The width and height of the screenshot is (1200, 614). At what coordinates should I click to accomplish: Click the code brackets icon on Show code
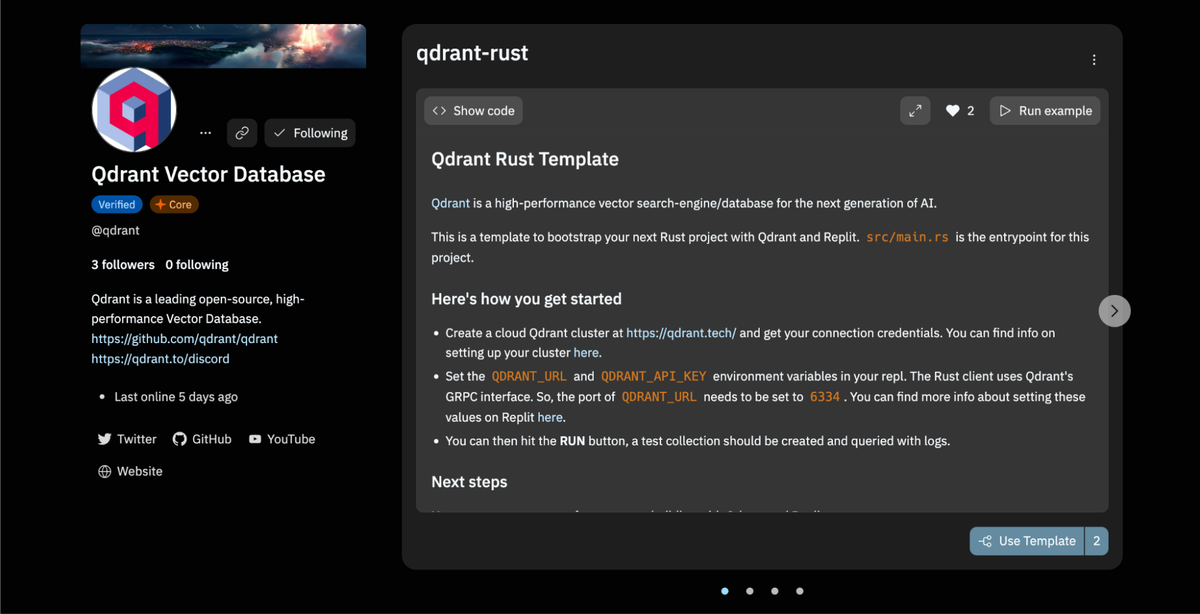(x=439, y=110)
